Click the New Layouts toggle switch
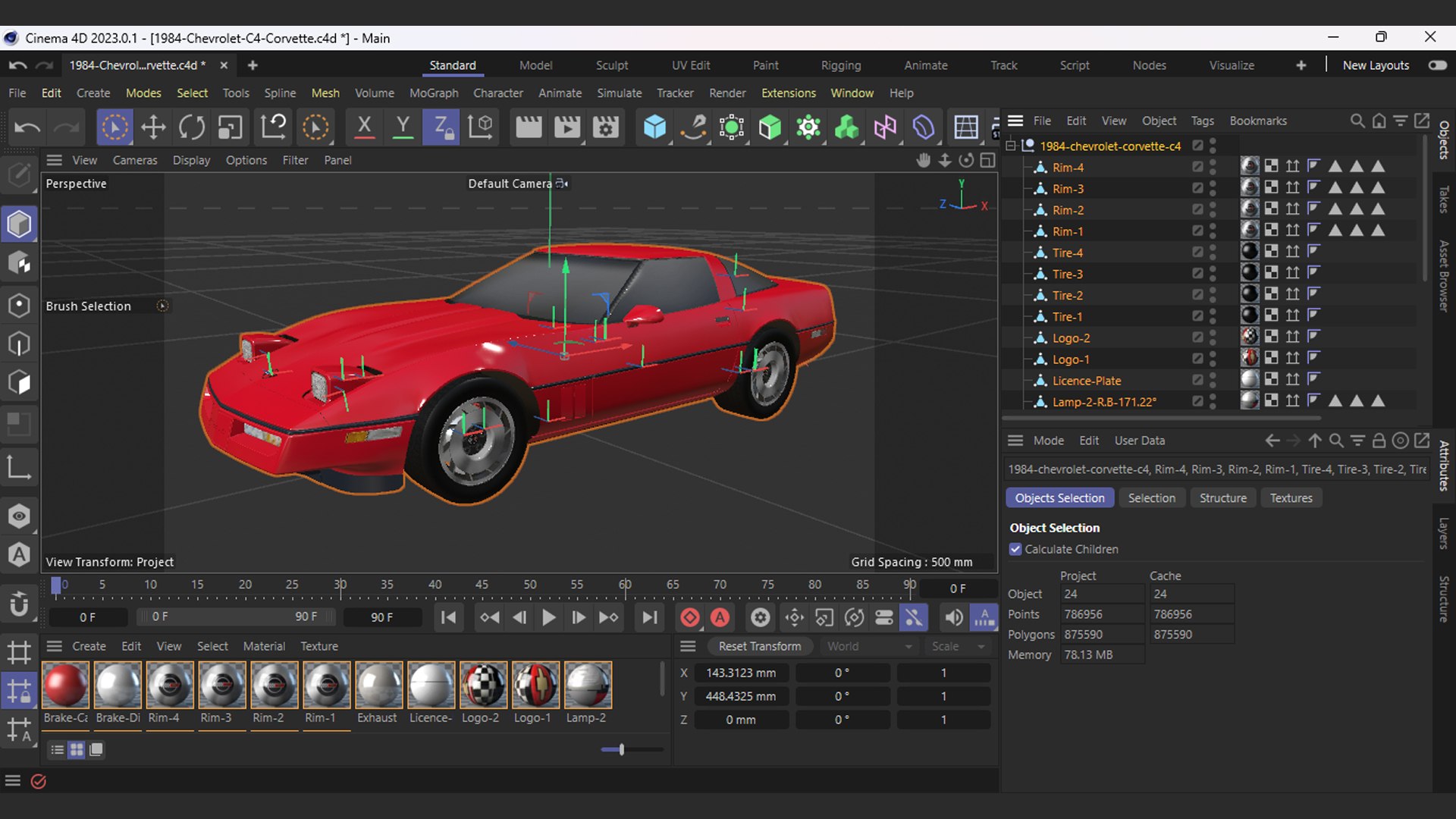This screenshot has height=819, width=1456. (1437, 65)
